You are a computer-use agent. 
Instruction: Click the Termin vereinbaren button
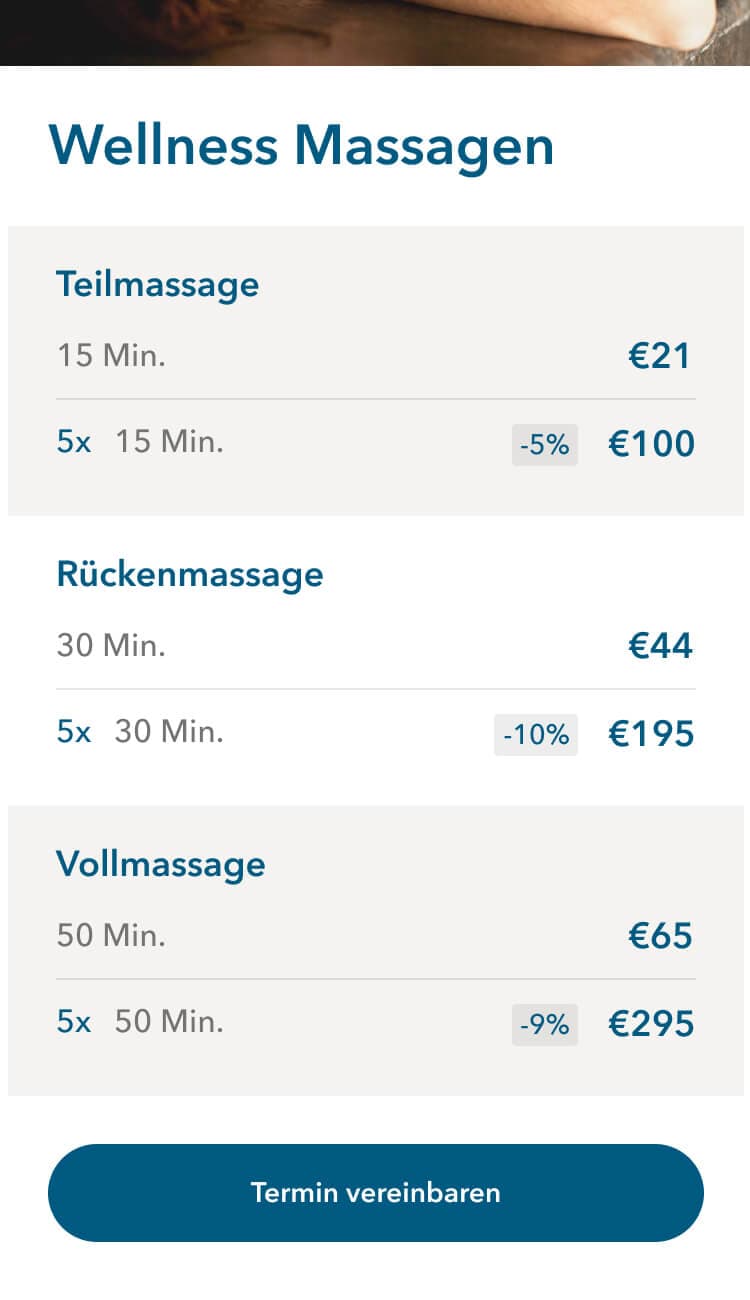click(375, 1193)
